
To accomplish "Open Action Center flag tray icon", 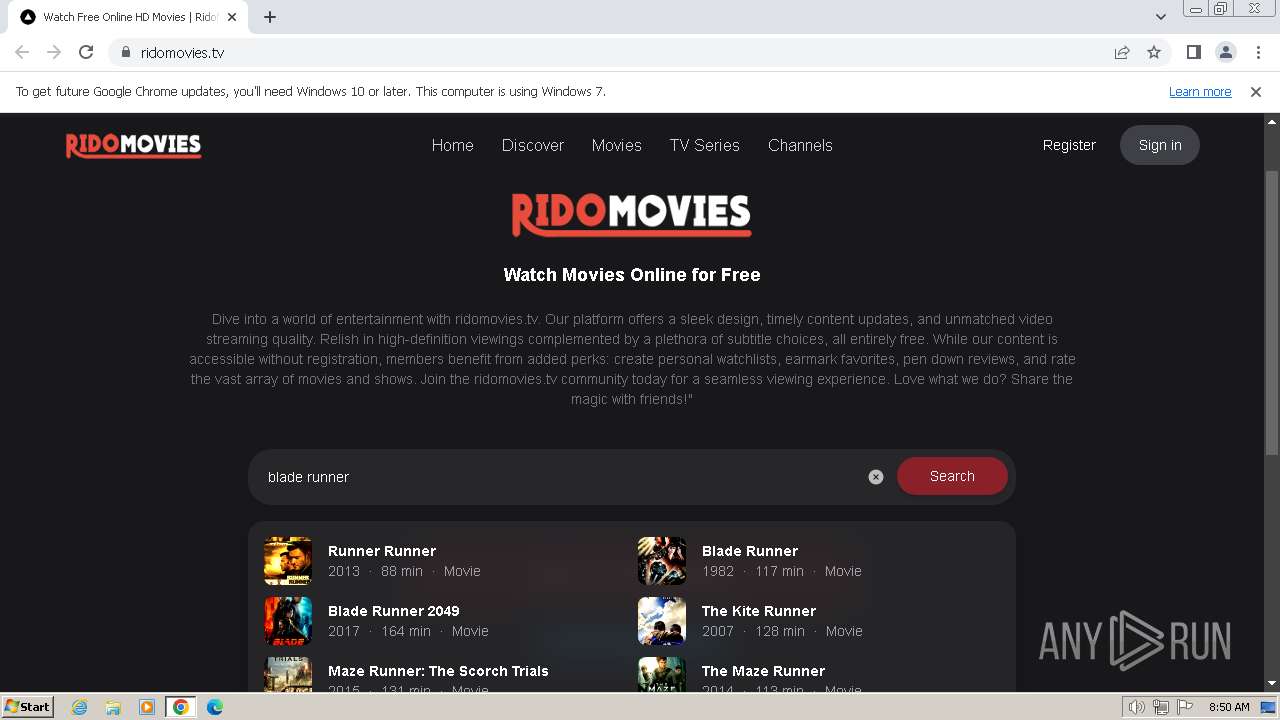I will coord(1184,707).
